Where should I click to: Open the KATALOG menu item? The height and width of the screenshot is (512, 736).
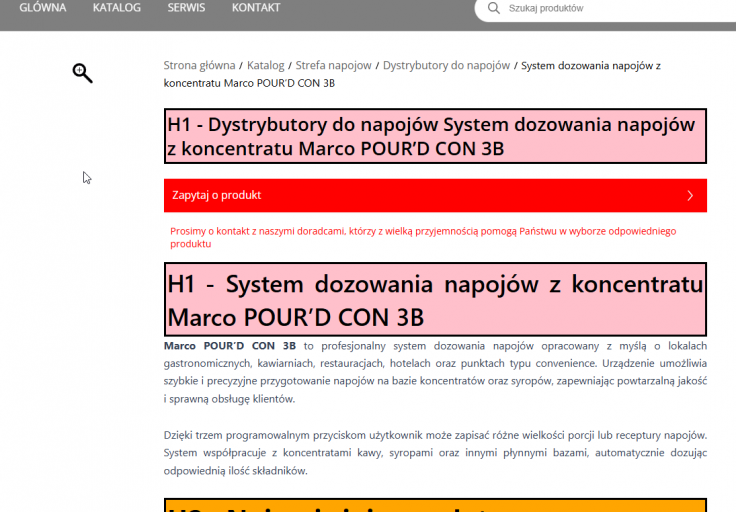tap(116, 8)
